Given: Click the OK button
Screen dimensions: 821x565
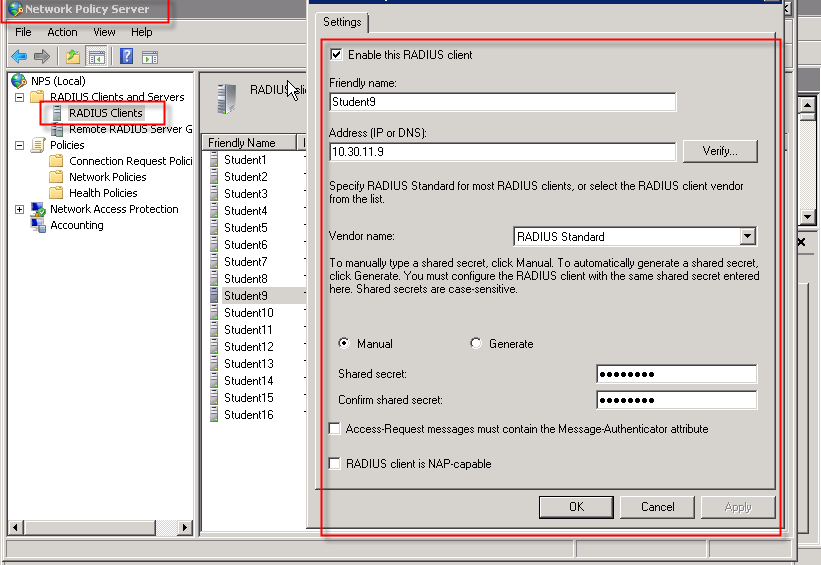Looking at the screenshot, I should [576, 507].
